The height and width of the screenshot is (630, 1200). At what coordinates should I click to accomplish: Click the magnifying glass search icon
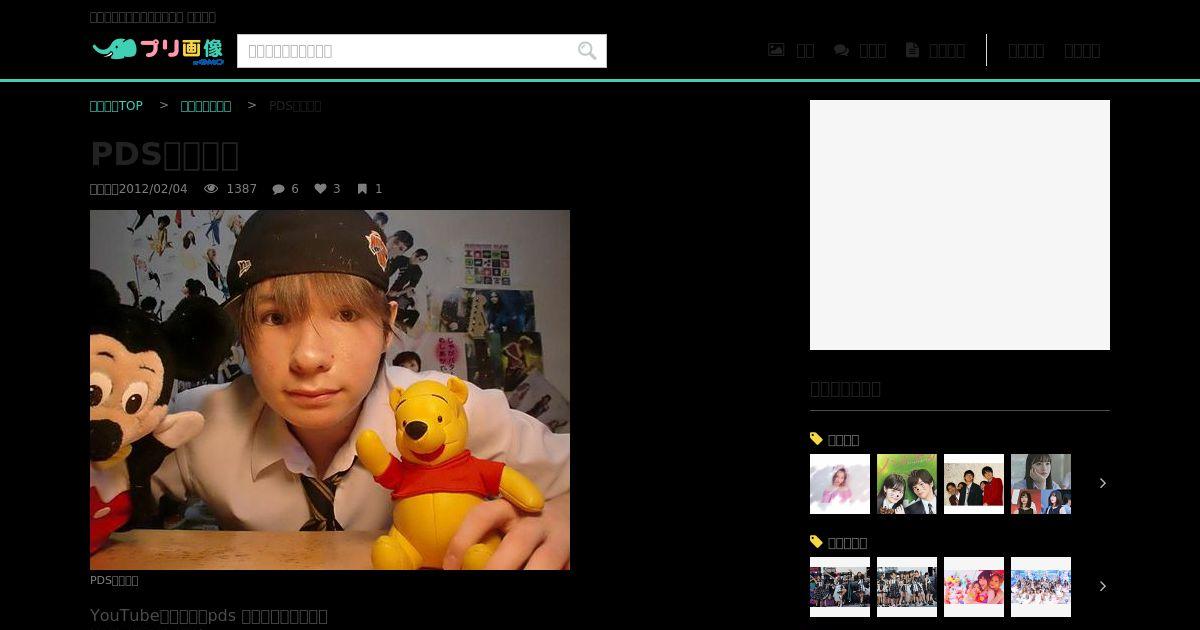point(587,51)
